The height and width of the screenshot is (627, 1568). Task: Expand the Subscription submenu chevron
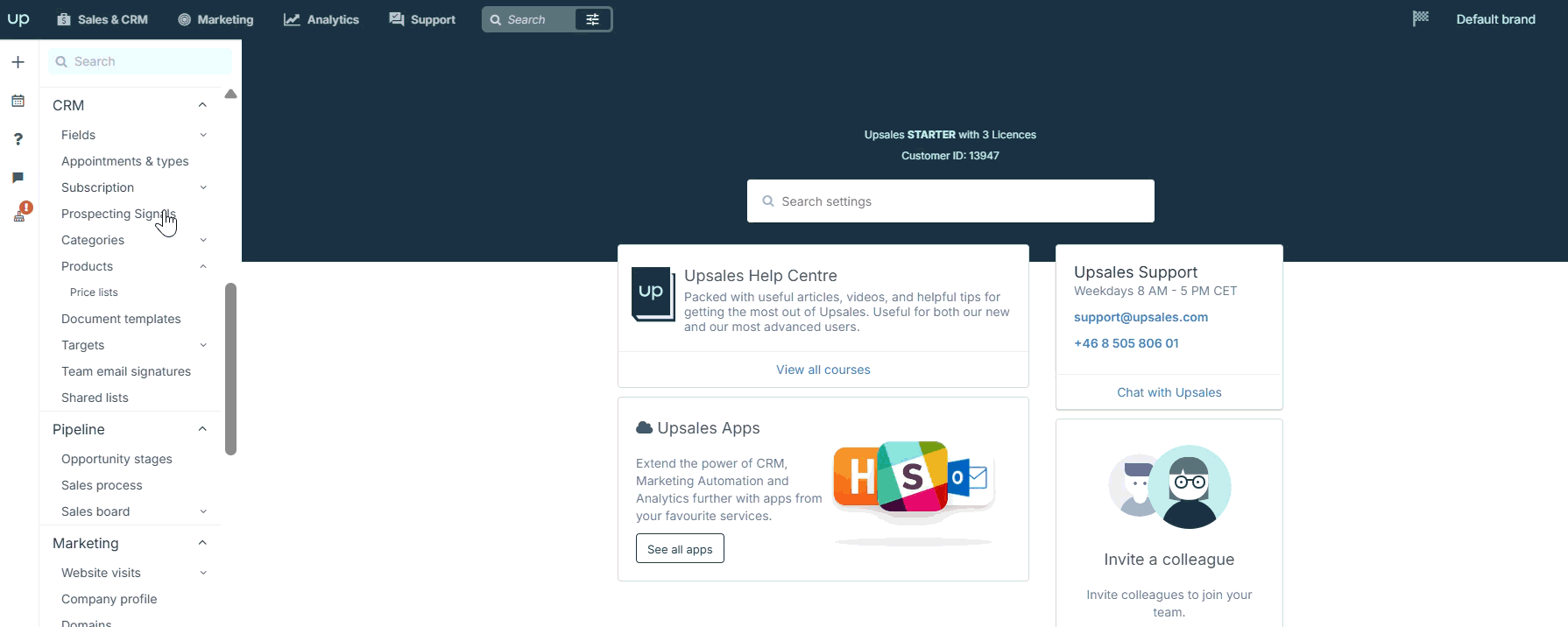(203, 187)
